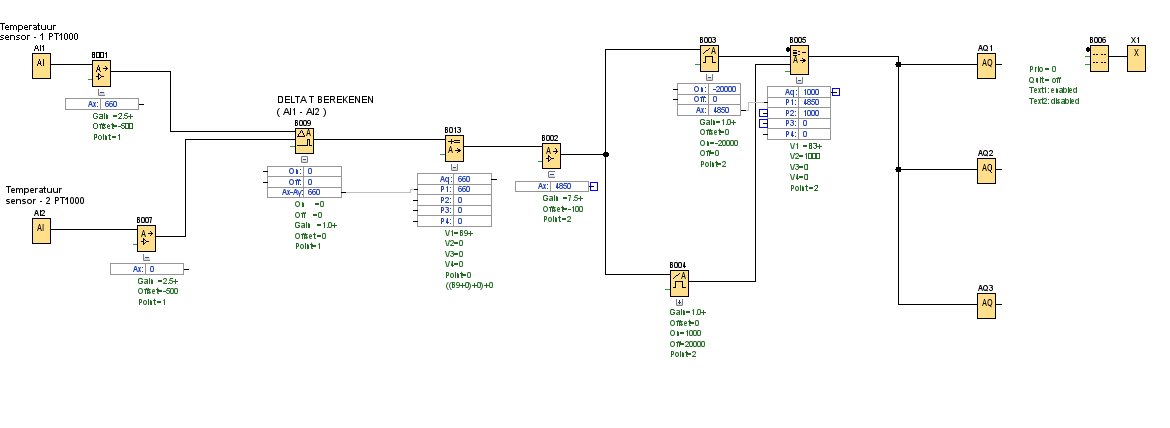The width and height of the screenshot is (1170, 428).
Task: Click the B004 threshold trigger block
Action: (679, 285)
